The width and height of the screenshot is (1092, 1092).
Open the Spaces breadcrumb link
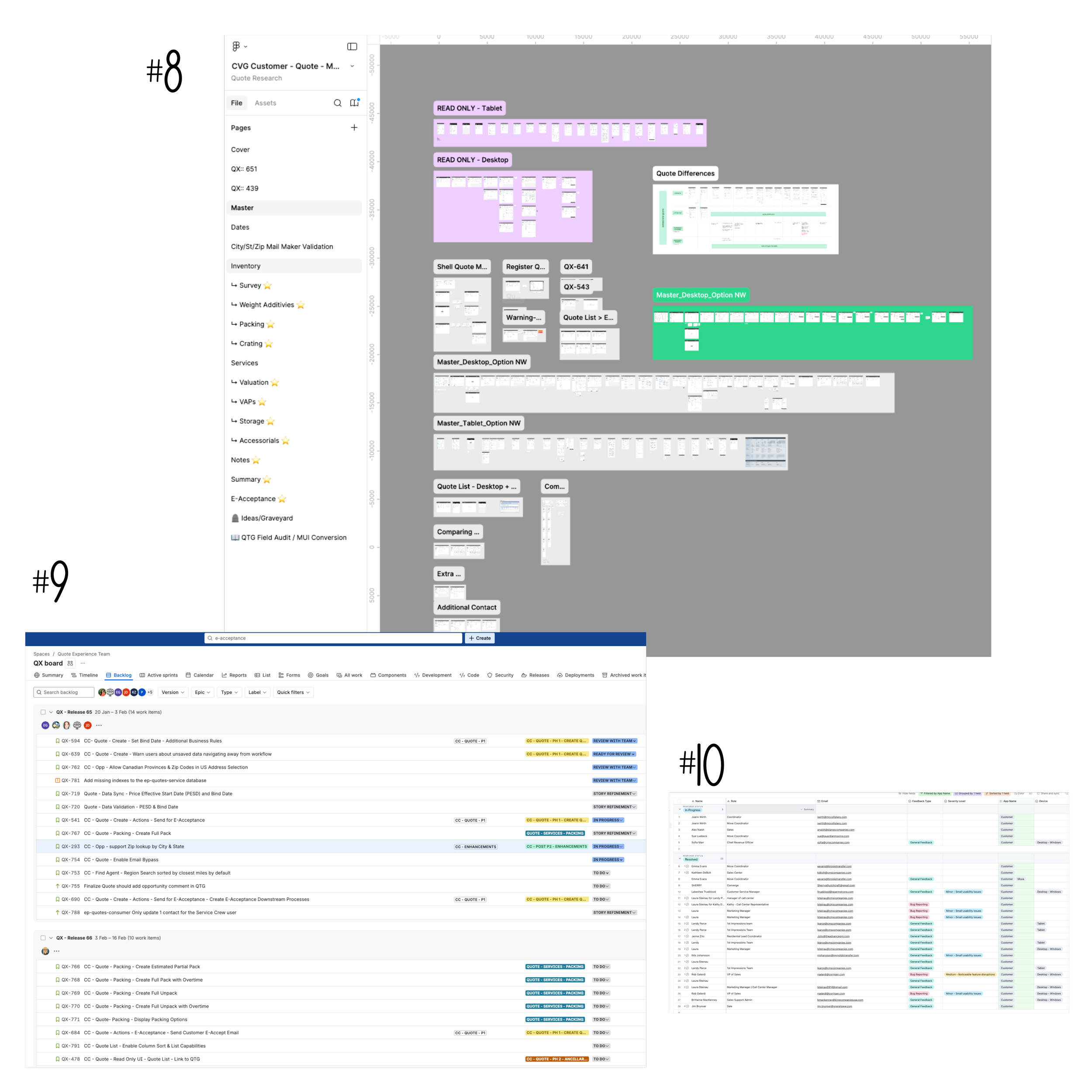pos(41,654)
